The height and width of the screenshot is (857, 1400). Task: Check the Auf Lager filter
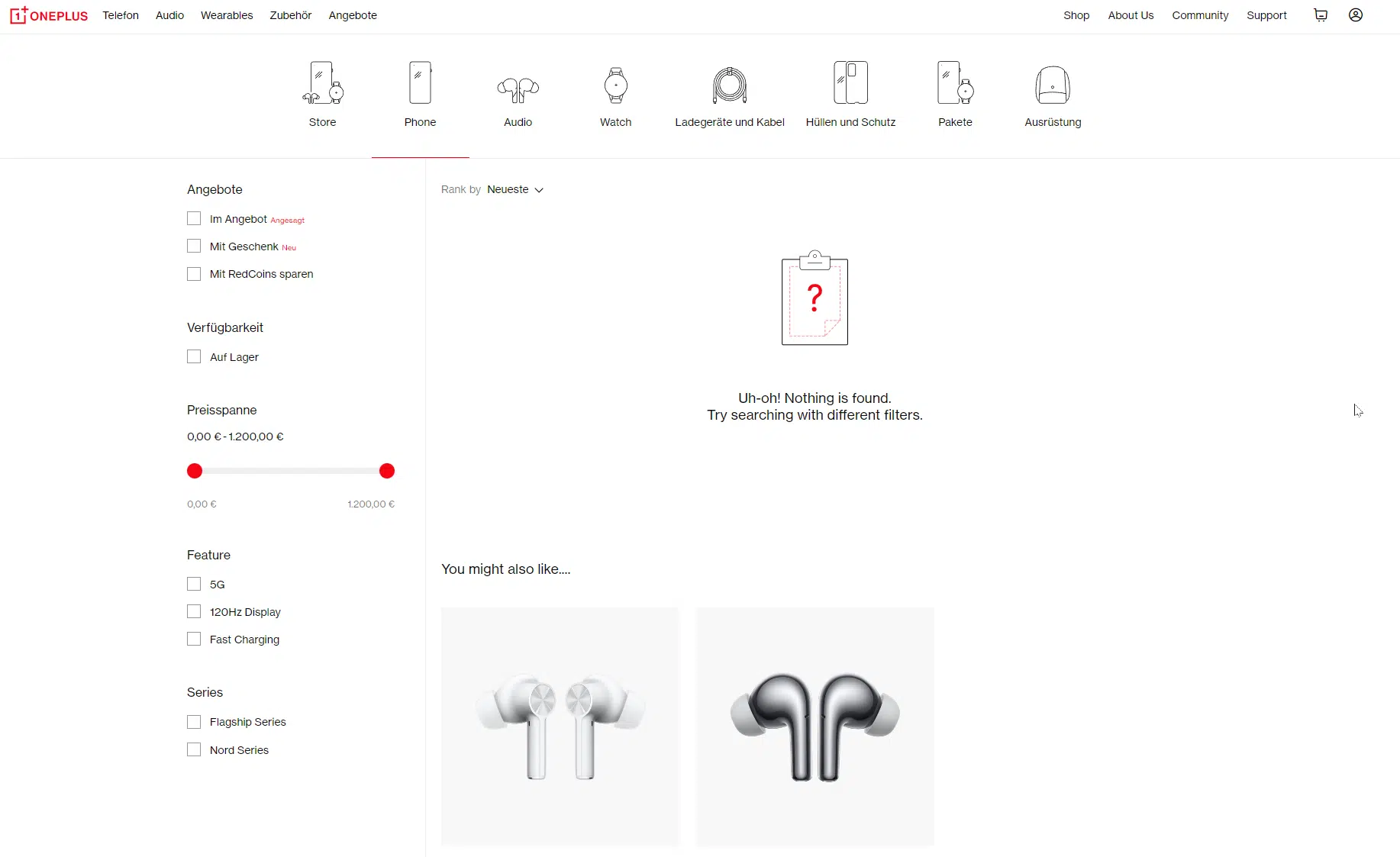pos(194,357)
